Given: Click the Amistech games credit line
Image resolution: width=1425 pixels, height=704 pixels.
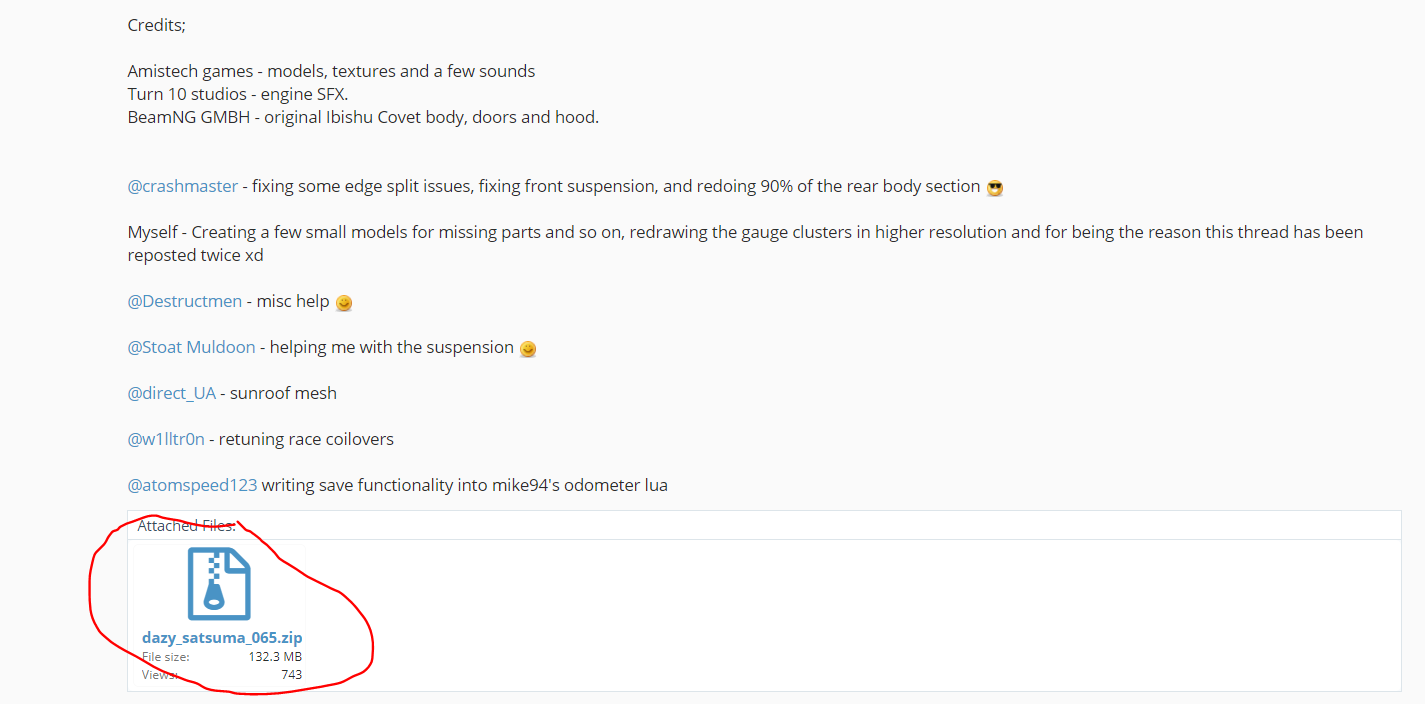Looking at the screenshot, I should tap(331, 71).
